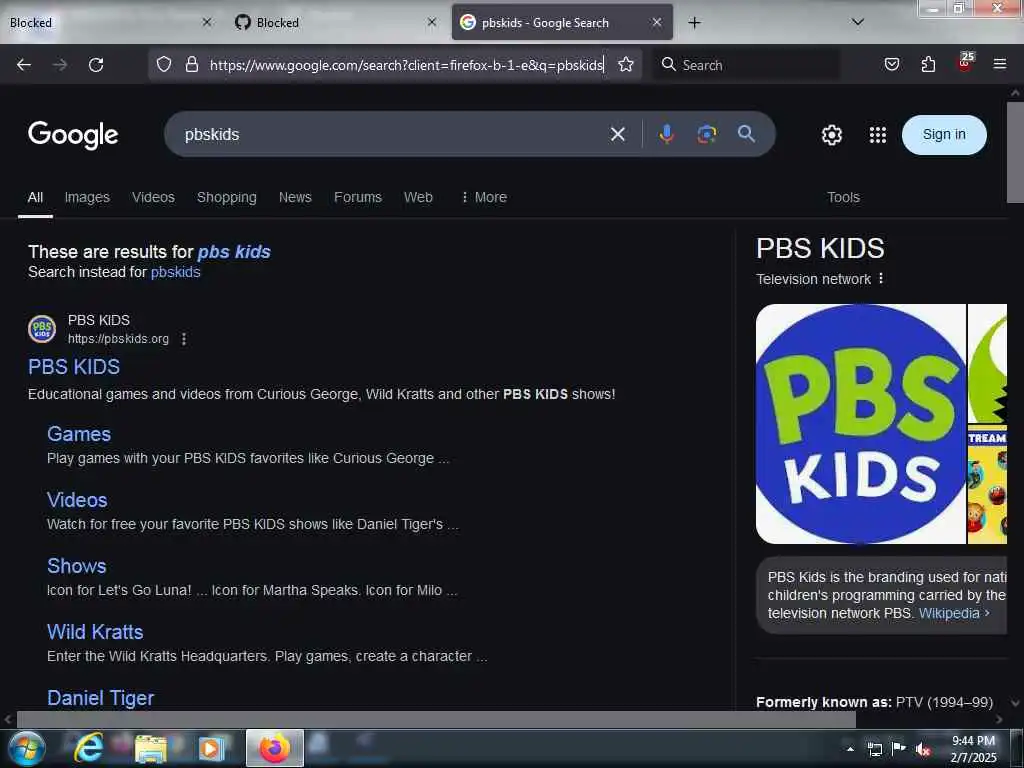Select the Web search tab

418,197
